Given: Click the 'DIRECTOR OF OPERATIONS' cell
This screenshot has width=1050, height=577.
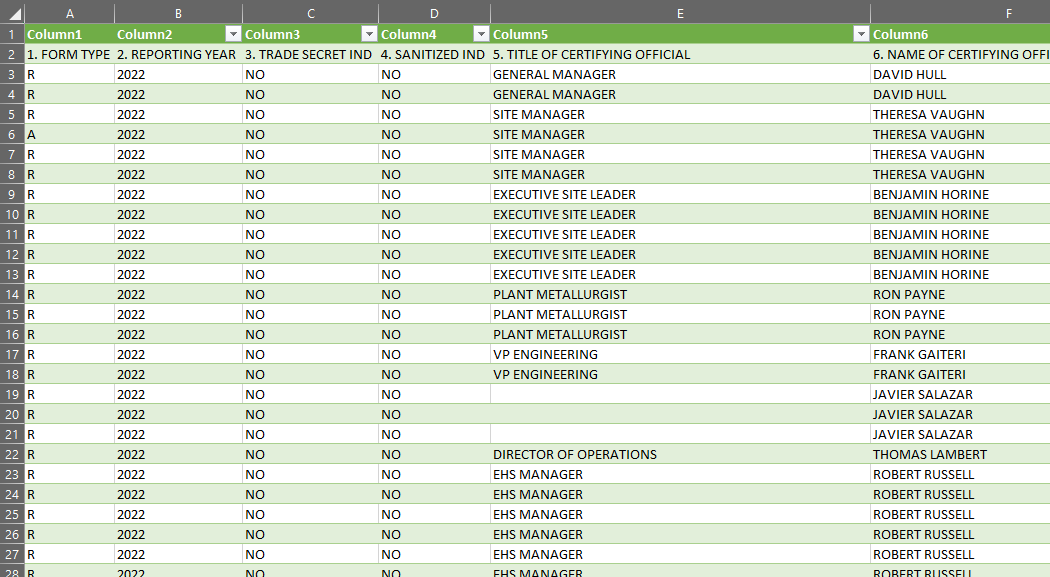Looking at the screenshot, I should (x=575, y=454).
